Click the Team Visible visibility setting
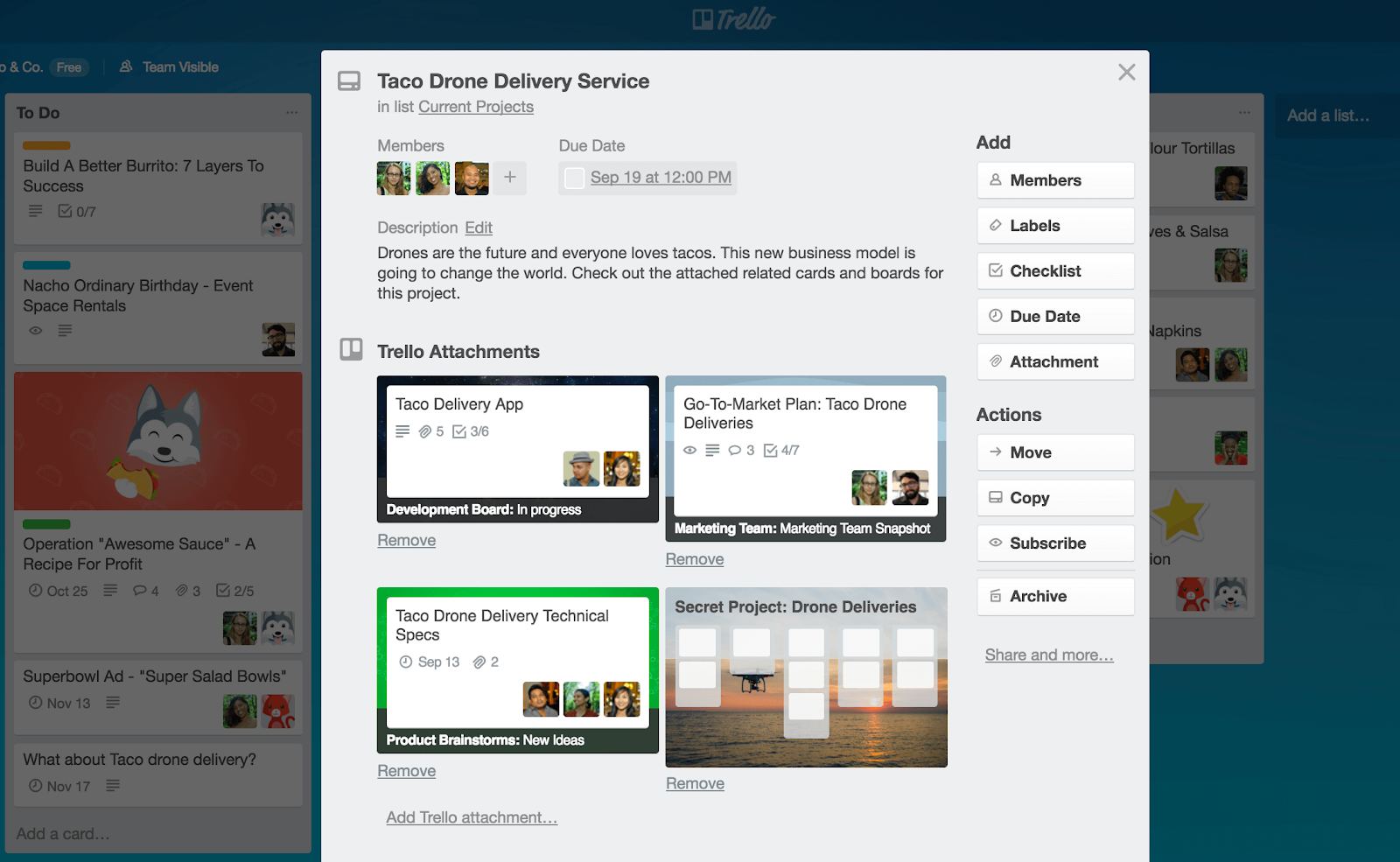 point(169,67)
